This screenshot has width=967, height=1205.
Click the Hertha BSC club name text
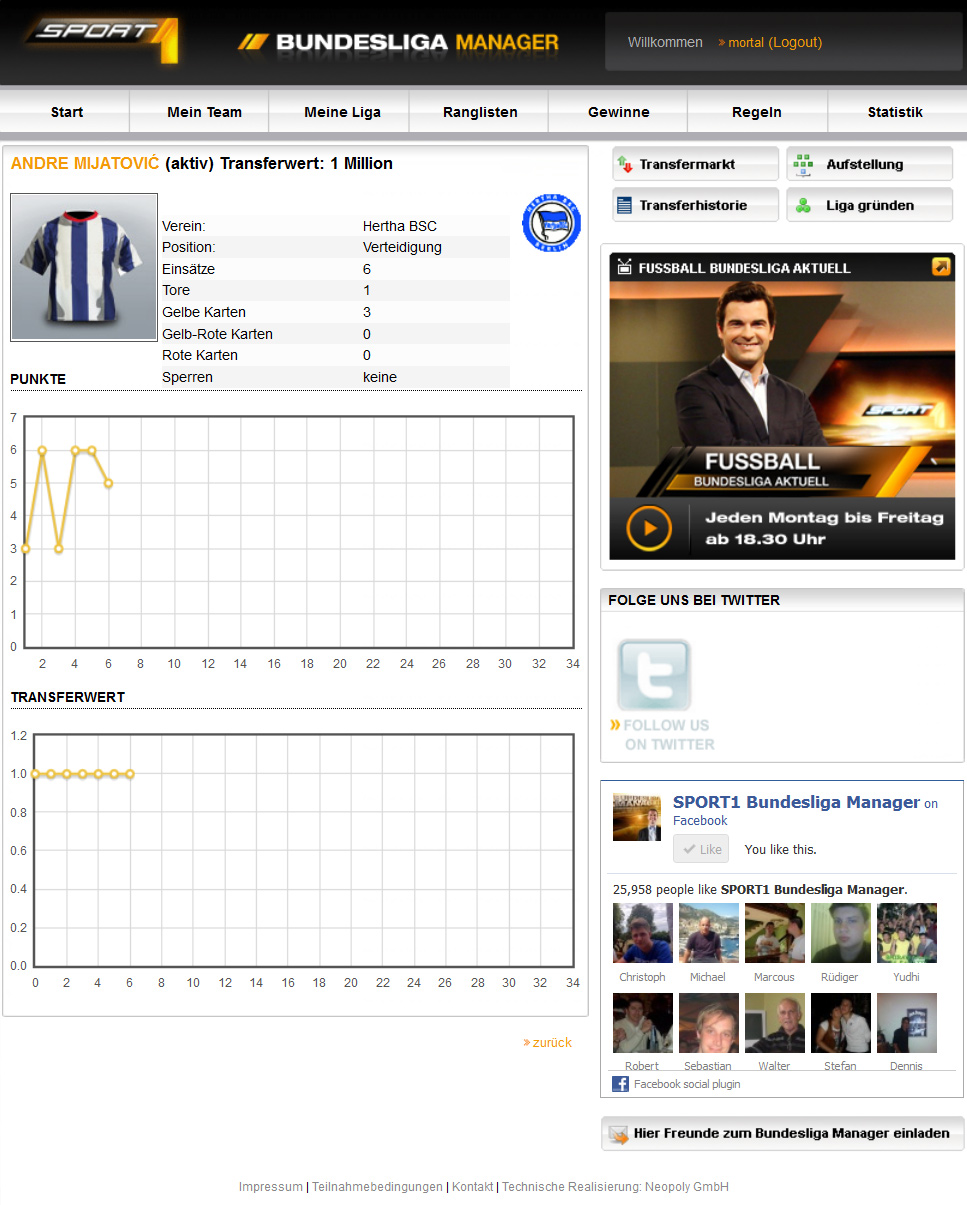400,226
